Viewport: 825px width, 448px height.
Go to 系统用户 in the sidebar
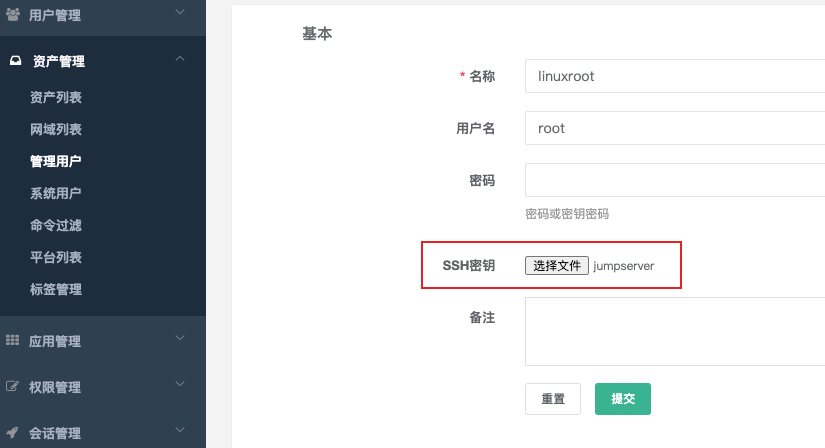56,193
